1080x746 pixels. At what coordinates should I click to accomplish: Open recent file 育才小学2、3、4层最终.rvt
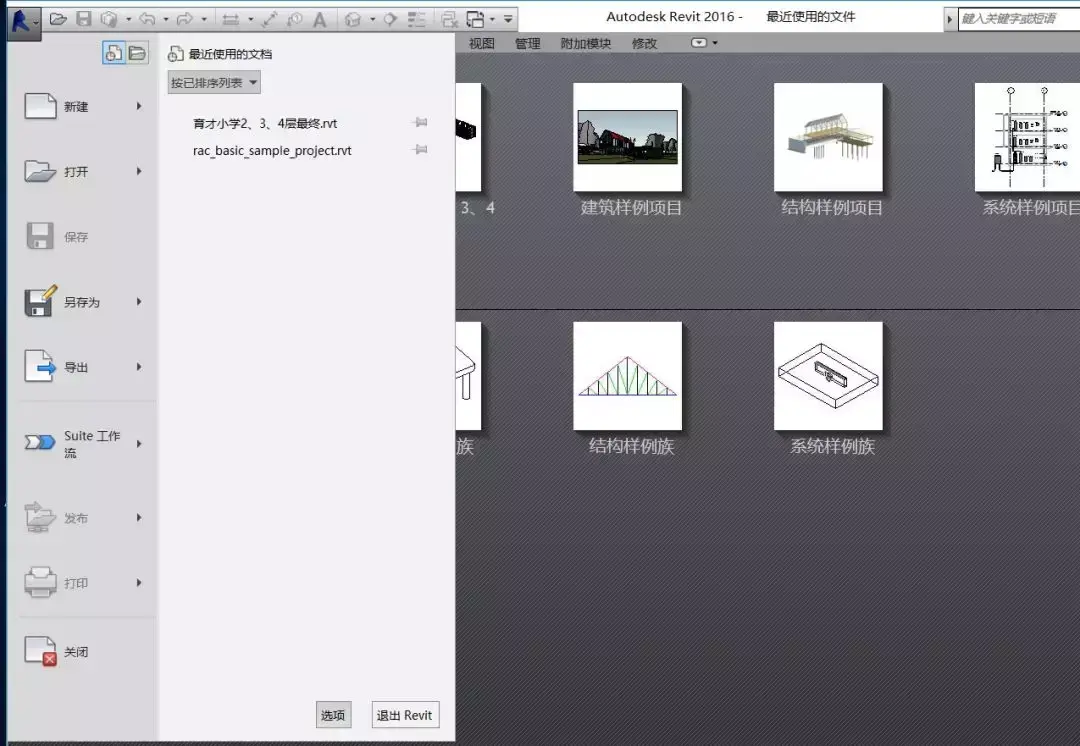265,123
